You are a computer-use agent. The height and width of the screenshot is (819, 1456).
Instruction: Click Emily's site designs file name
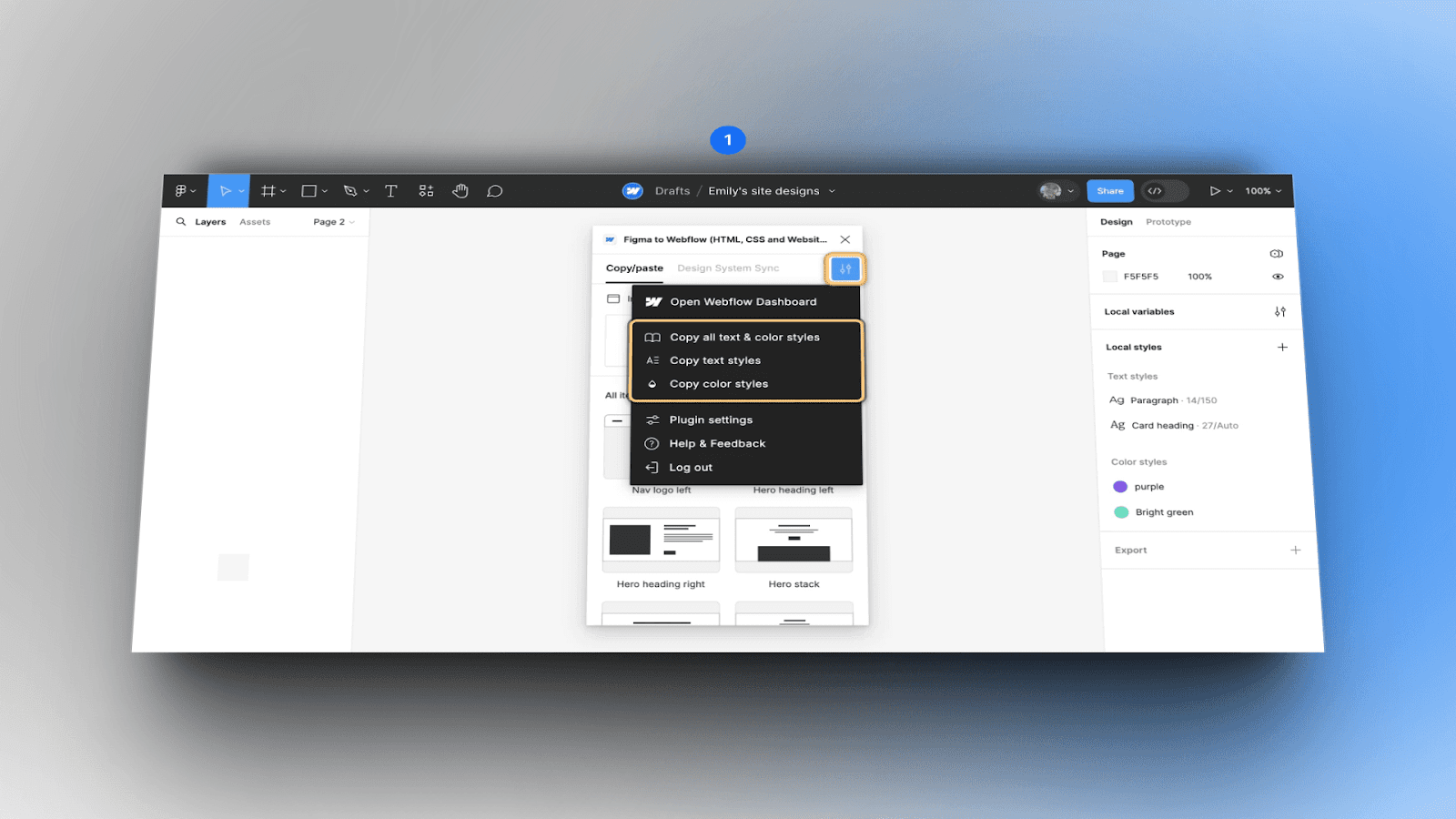tap(763, 191)
